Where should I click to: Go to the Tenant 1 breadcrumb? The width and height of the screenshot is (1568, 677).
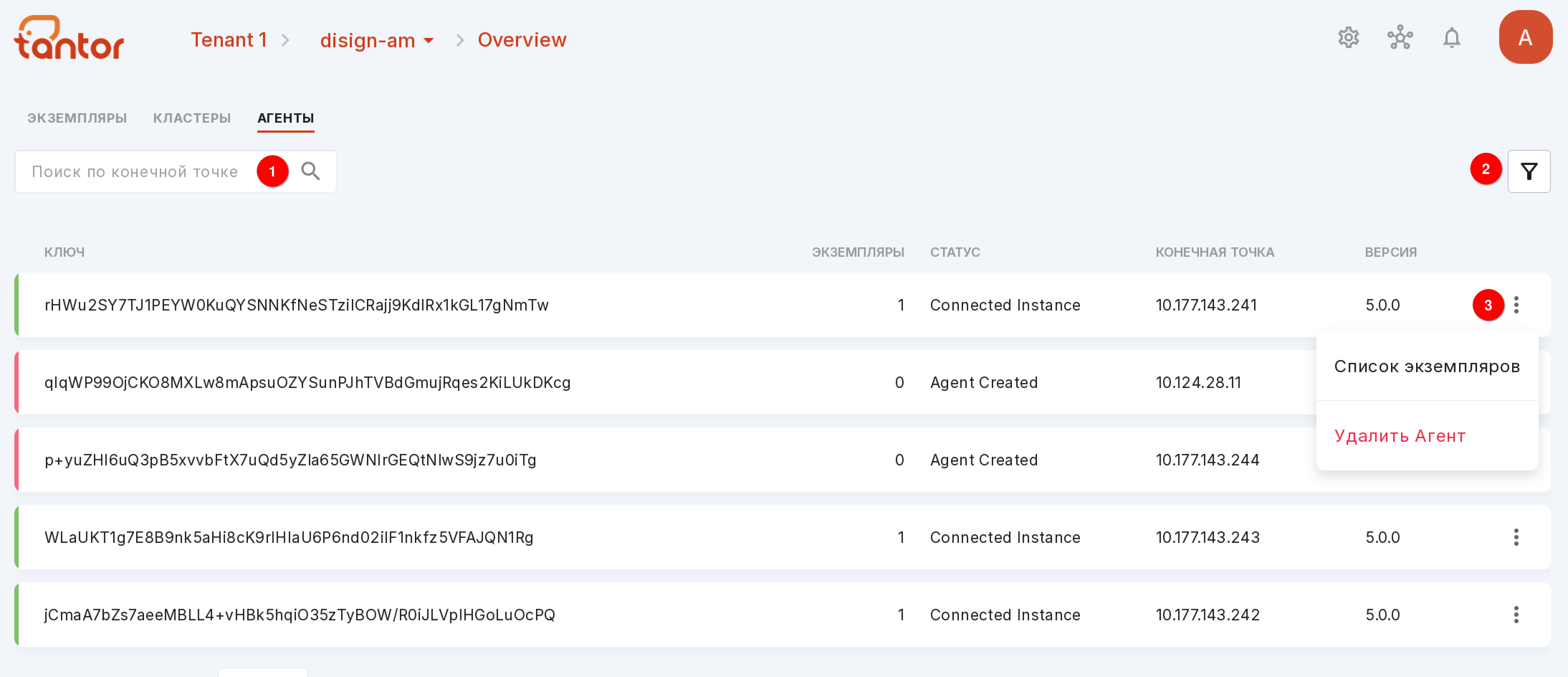click(229, 39)
